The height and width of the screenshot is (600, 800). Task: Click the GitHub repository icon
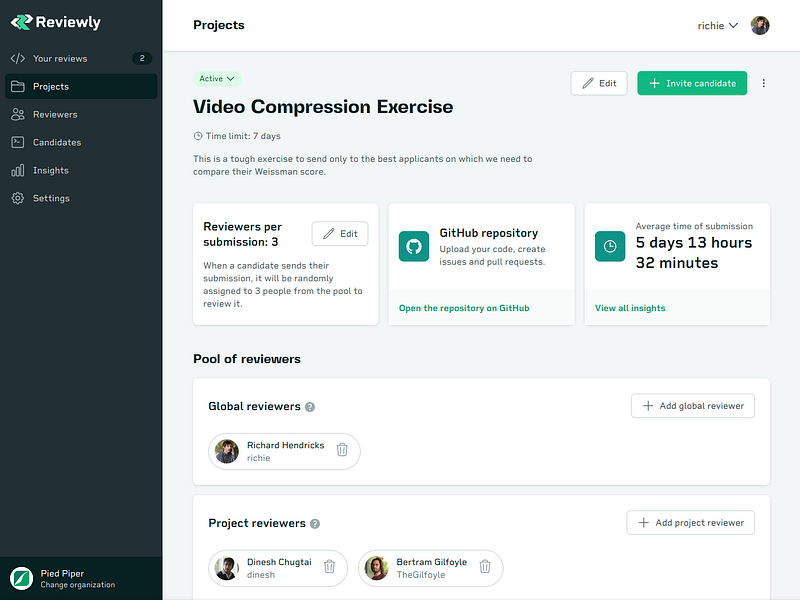[x=414, y=246]
